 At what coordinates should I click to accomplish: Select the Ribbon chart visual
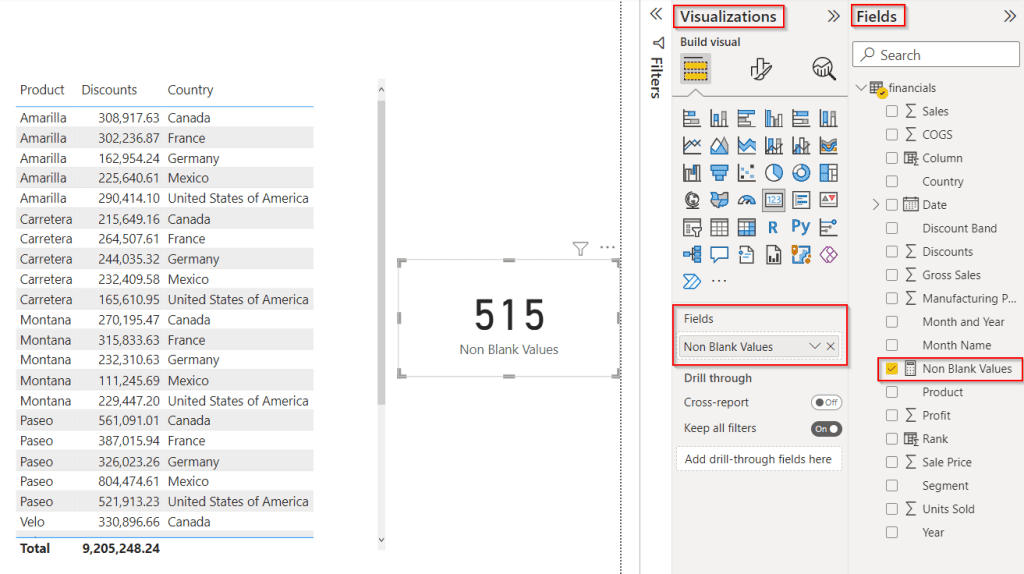point(829,146)
